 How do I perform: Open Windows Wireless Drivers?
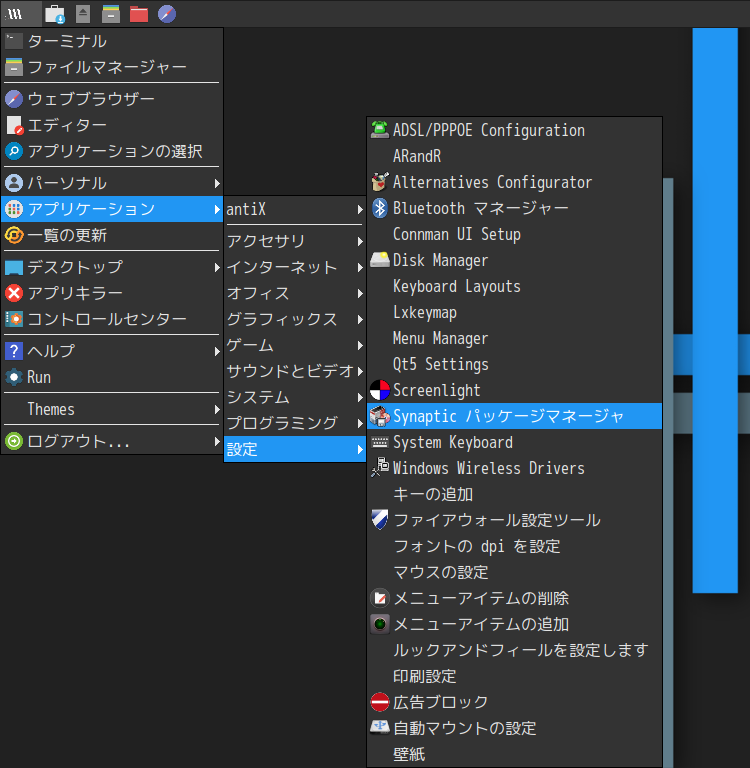514,468
